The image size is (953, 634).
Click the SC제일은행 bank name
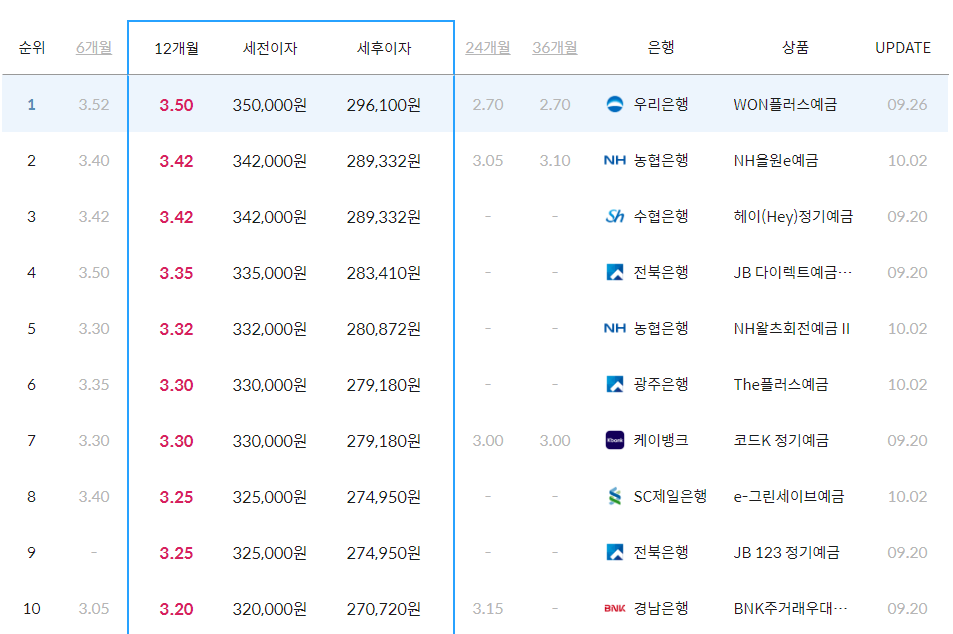(670, 496)
